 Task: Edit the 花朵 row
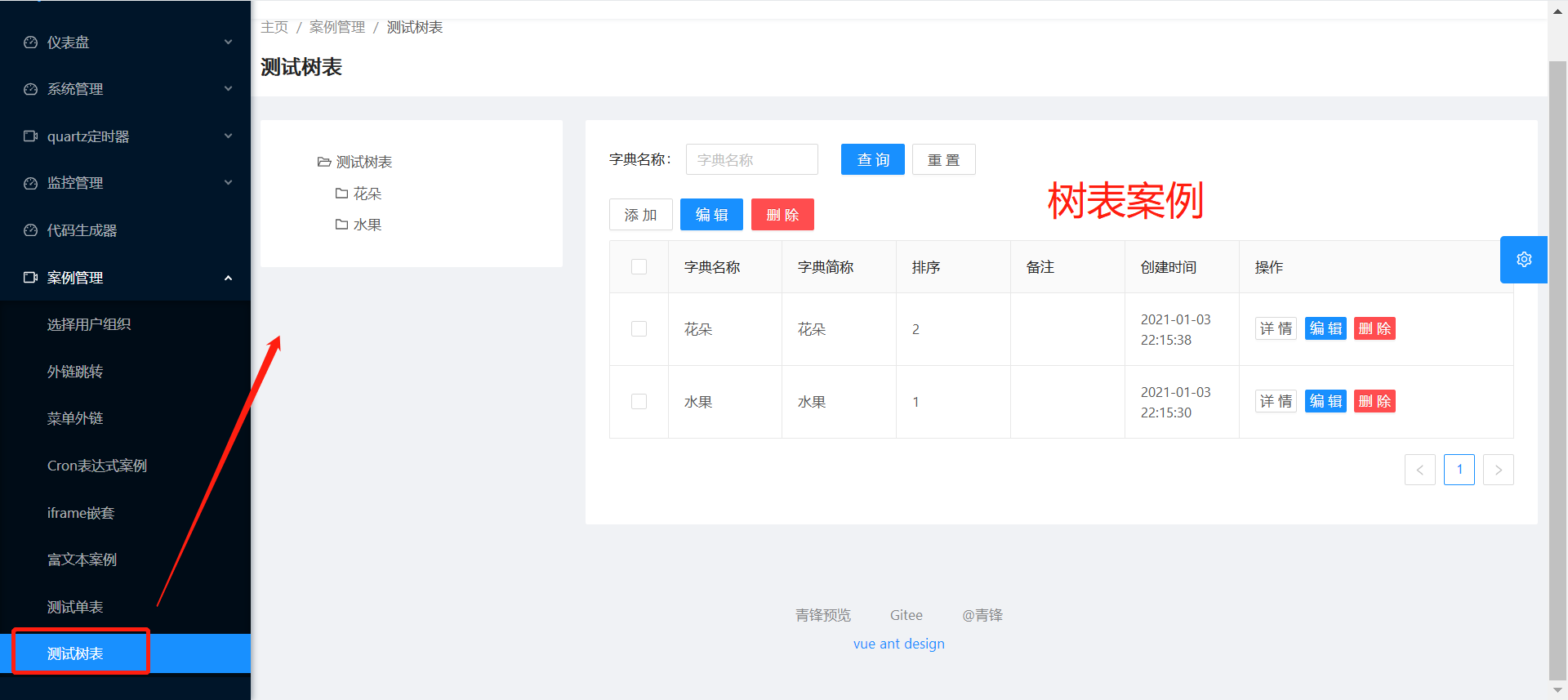click(x=1325, y=328)
